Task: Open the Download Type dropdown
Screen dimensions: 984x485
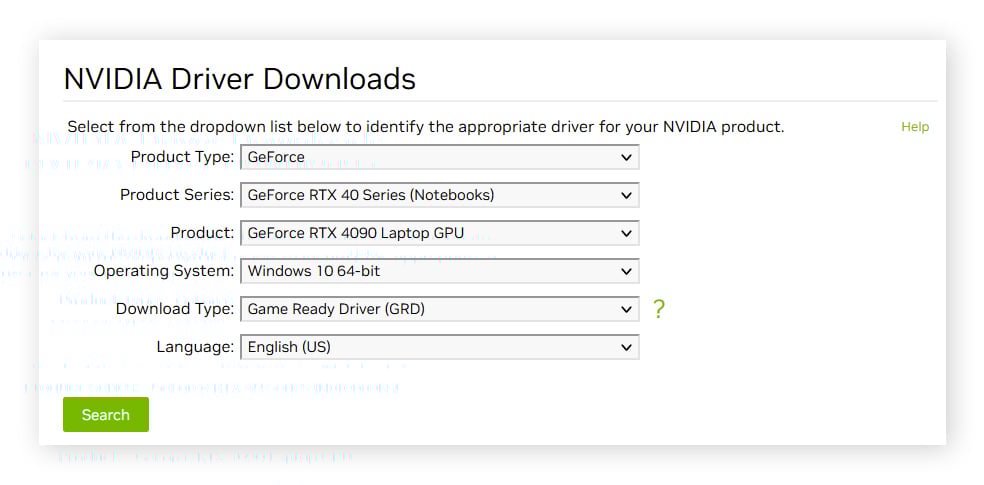Action: 439,309
